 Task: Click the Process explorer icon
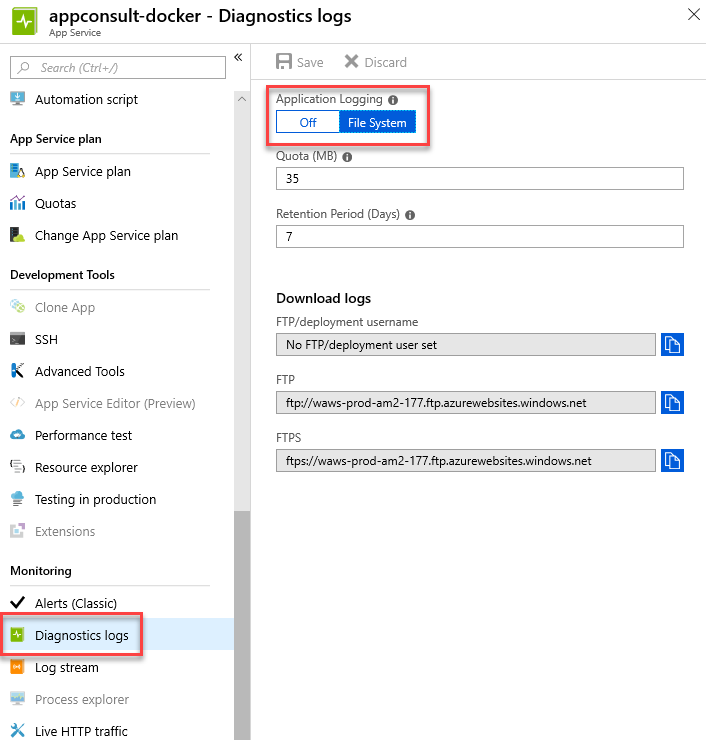coord(17,698)
